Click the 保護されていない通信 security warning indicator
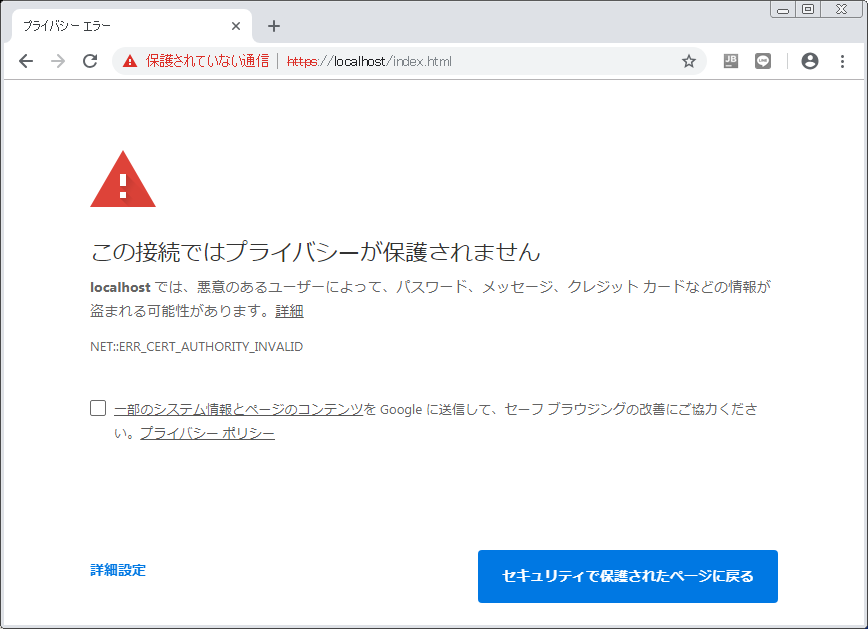The width and height of the screenshot is (868, 629). click(195, 60)
